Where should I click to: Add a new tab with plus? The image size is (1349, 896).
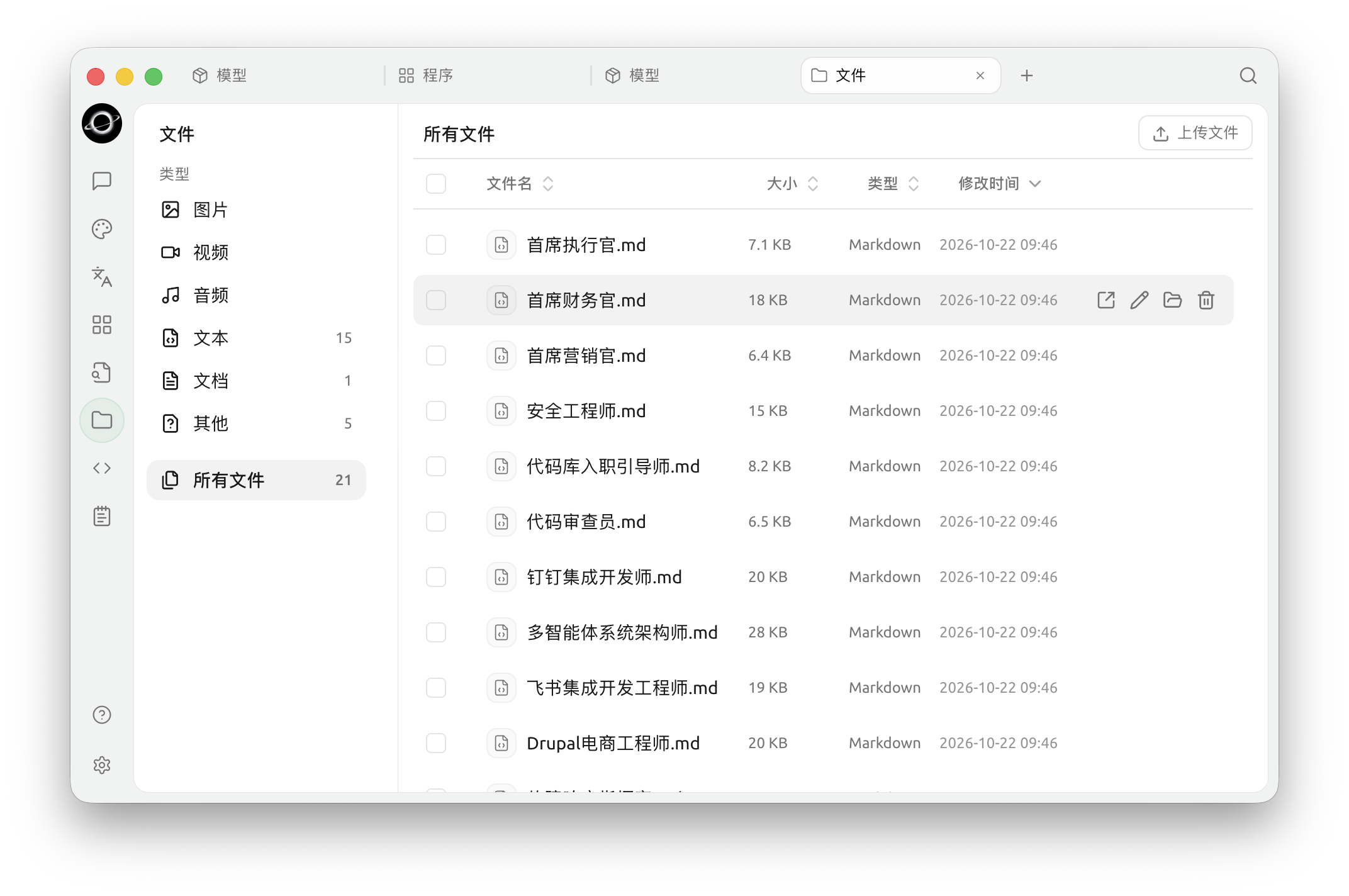(1027, 76)
